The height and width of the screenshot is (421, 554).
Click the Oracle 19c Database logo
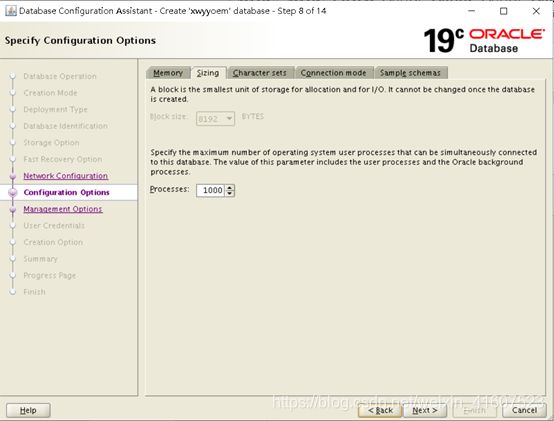click(x=484, y=40)
